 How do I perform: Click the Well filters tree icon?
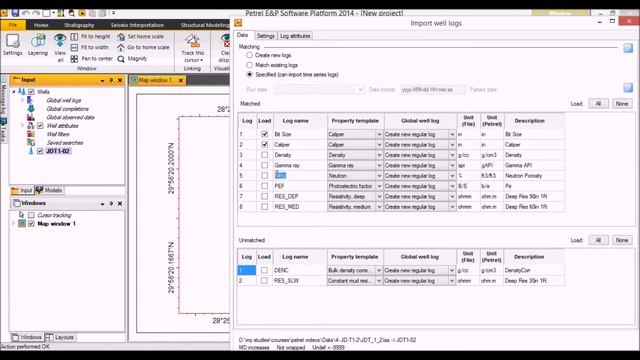coord(31,134)
